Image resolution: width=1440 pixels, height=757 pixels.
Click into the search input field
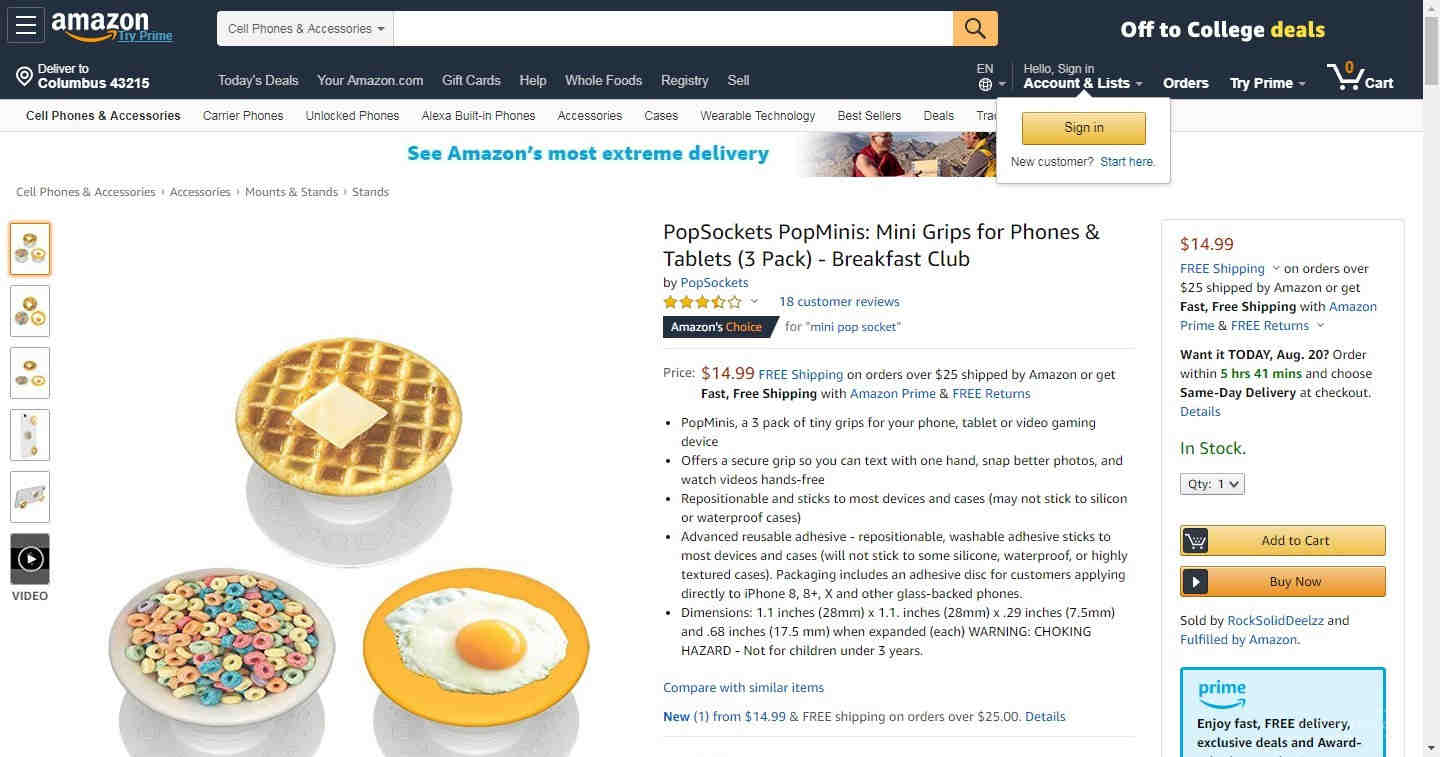(673, 29)
